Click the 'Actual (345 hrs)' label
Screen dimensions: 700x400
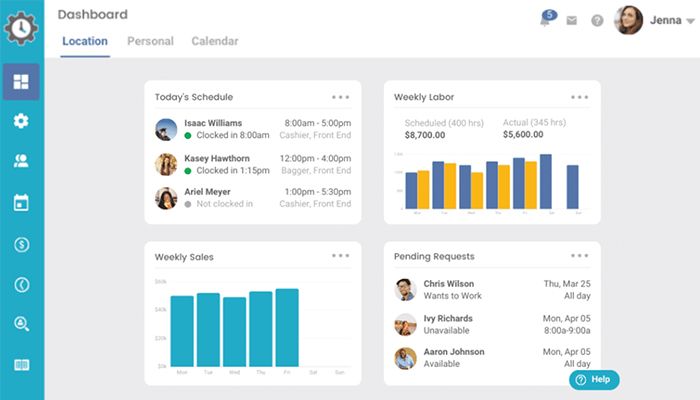click(534, 122)
